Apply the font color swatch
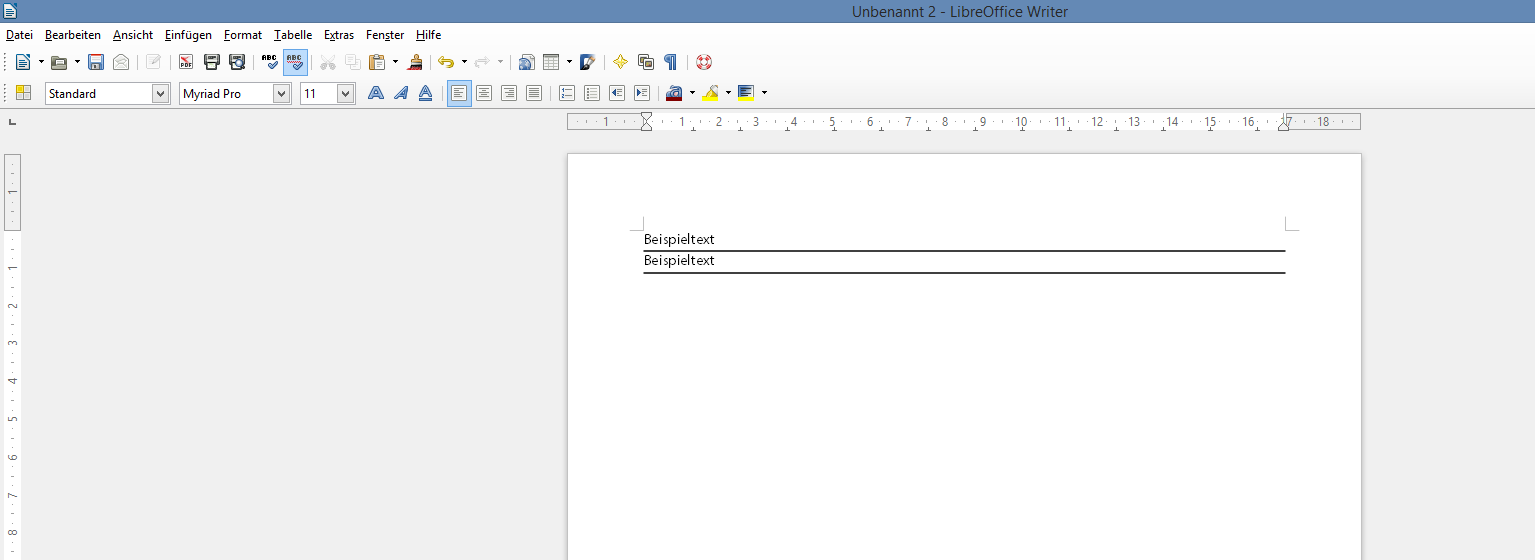The height and width of the screenshot is (560, 1535). 674,93
